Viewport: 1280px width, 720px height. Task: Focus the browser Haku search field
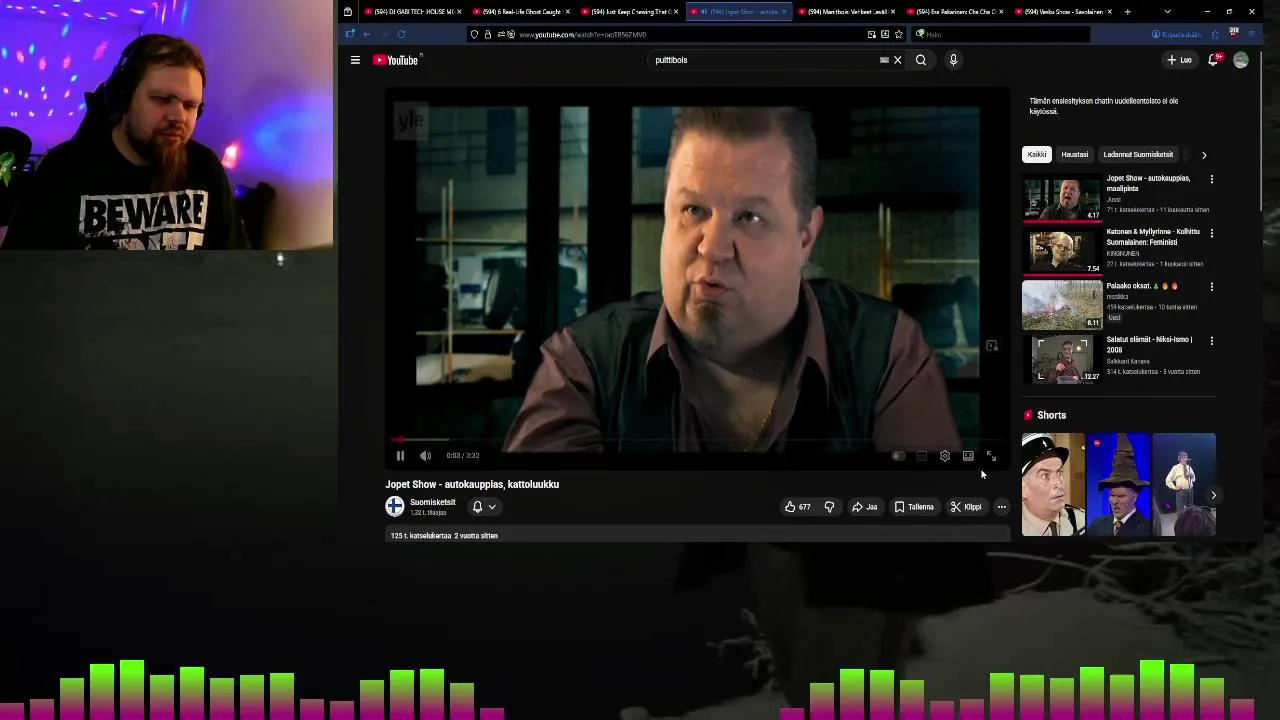coord(1000,35)
